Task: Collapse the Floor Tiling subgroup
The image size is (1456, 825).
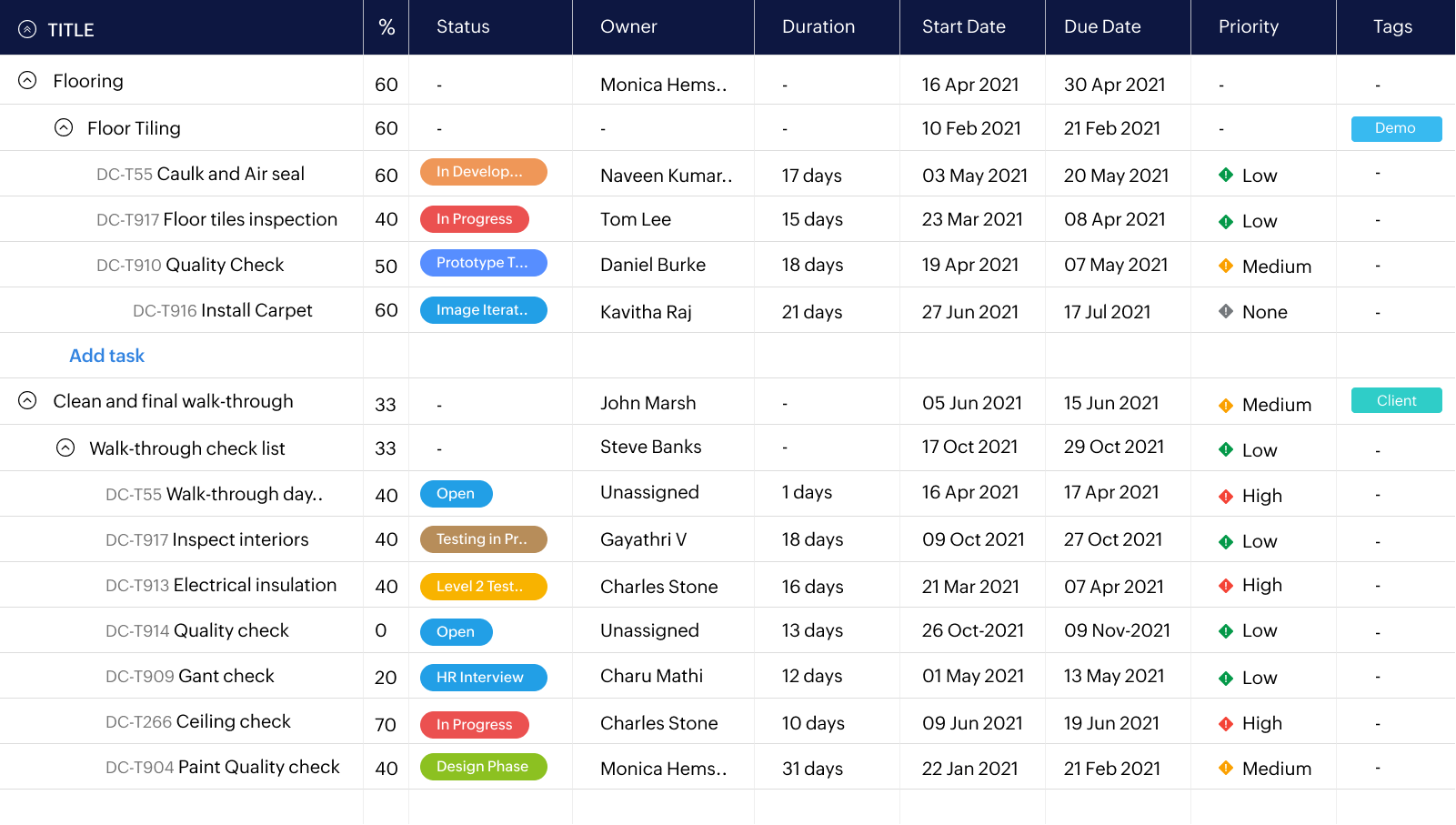Action: pos(64,127)
